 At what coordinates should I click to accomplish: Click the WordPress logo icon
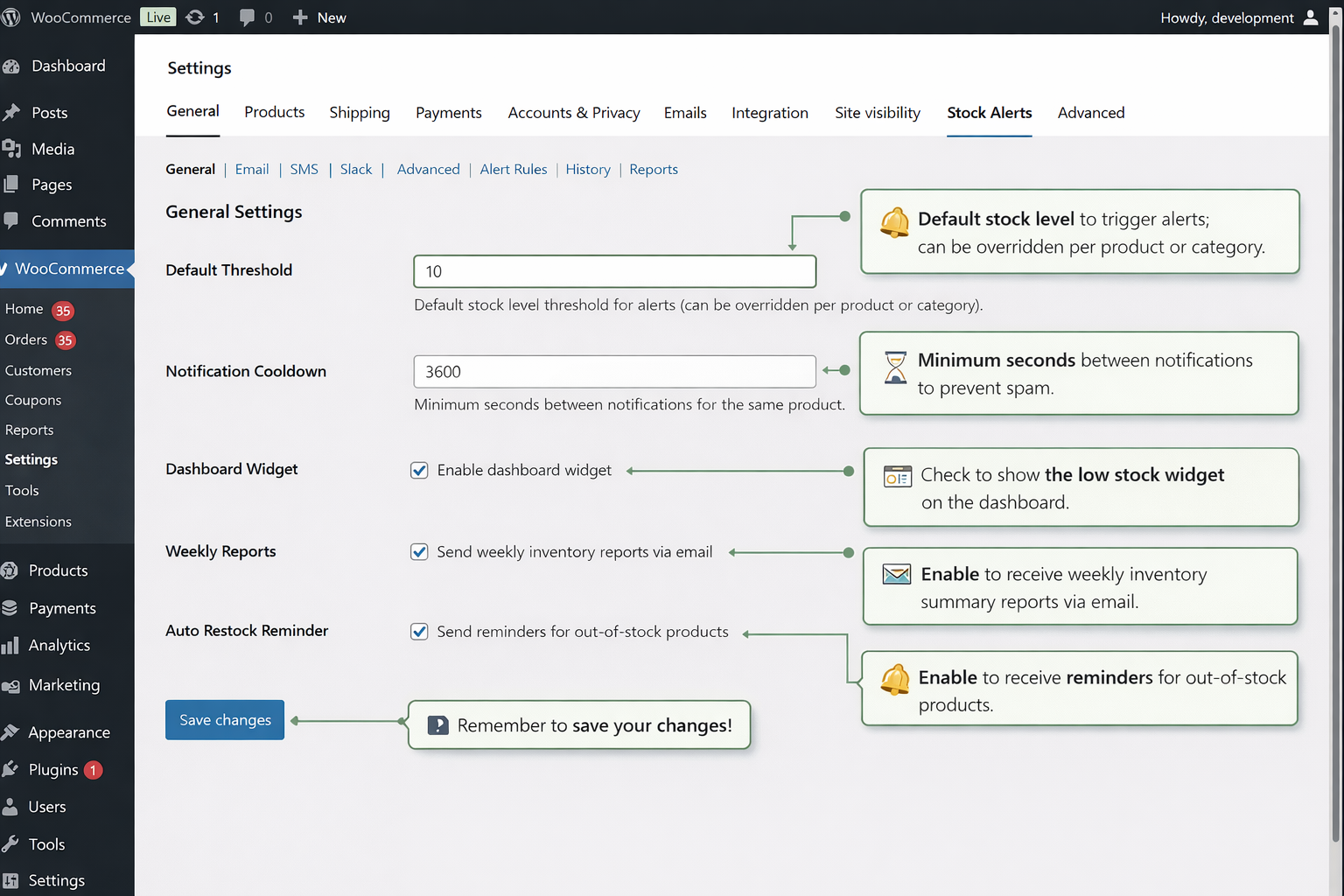click(x=10, y=17)
